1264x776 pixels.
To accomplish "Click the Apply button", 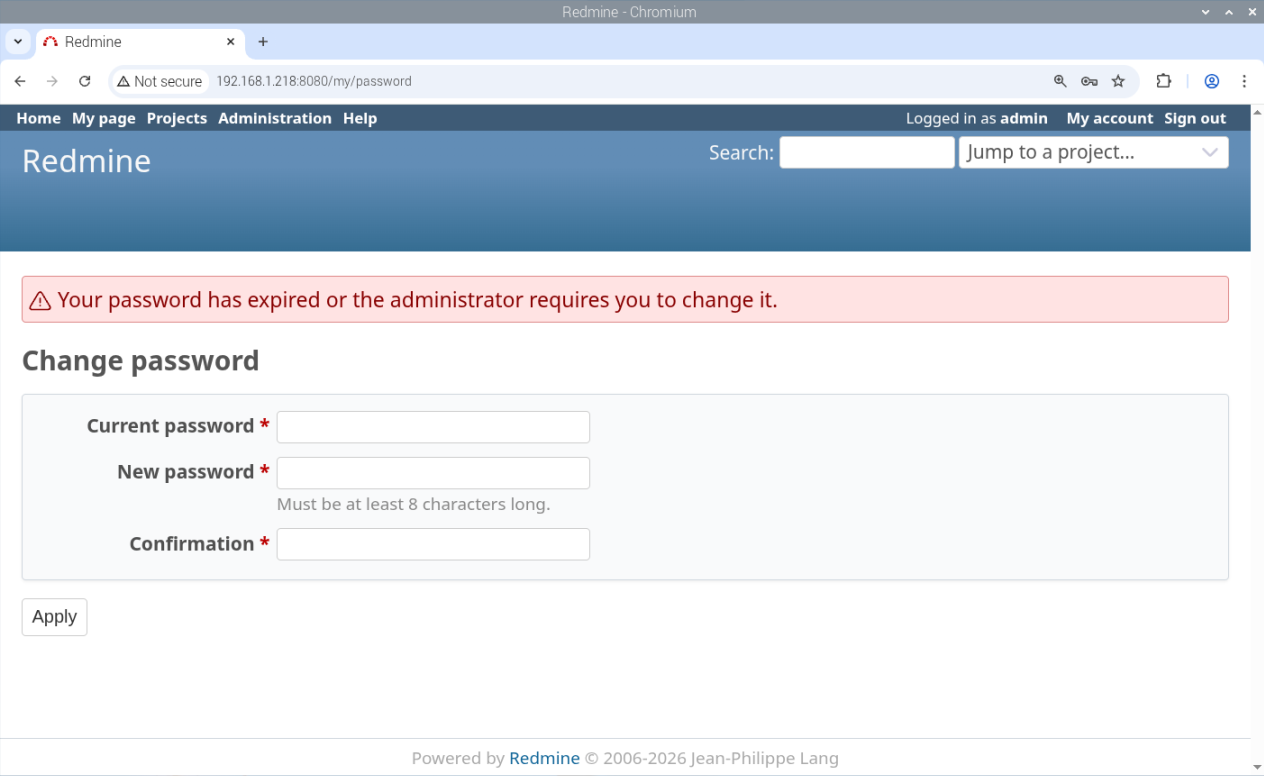I will click(53, 616).
